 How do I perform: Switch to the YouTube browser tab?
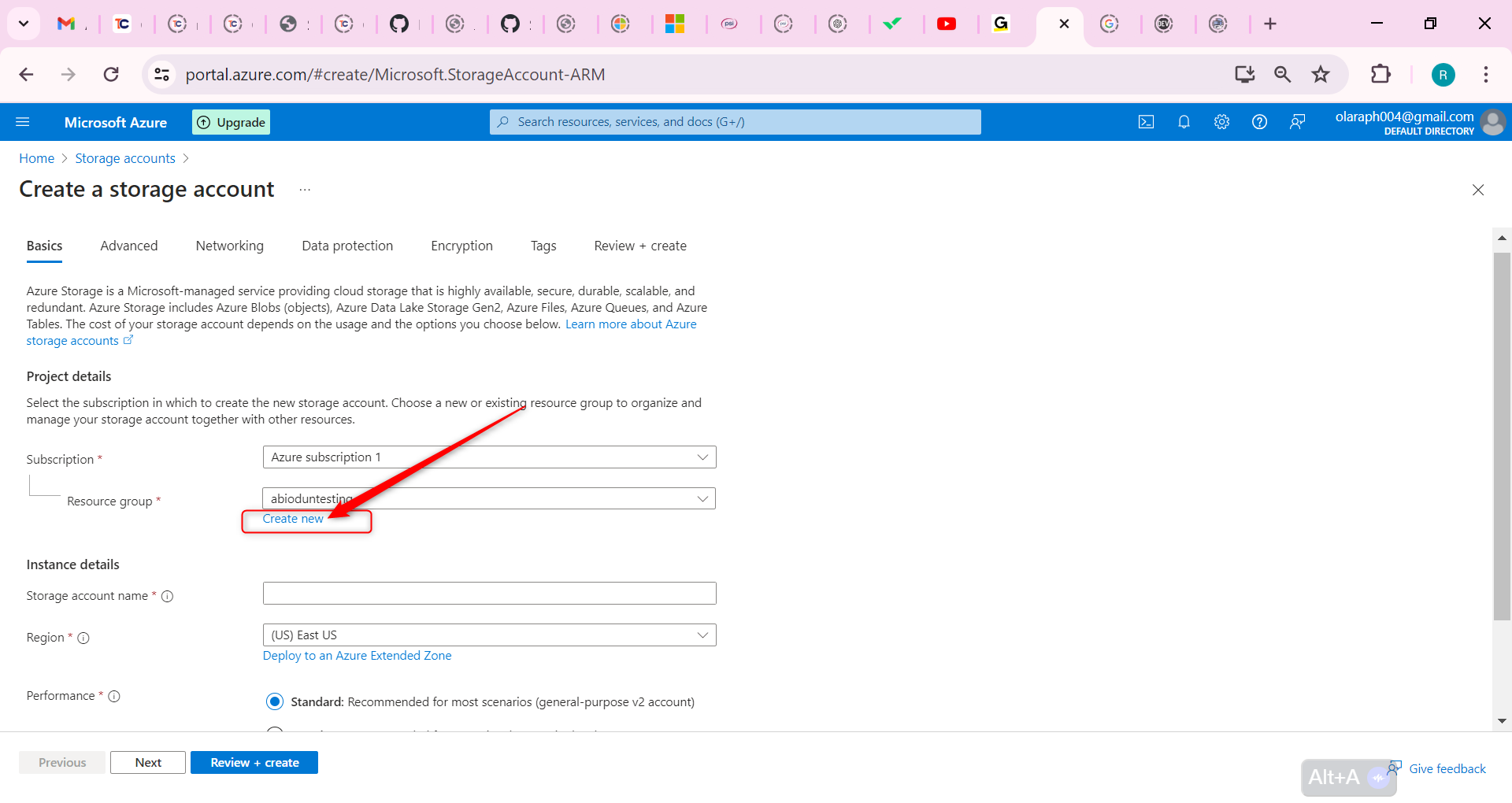point(947,24)
